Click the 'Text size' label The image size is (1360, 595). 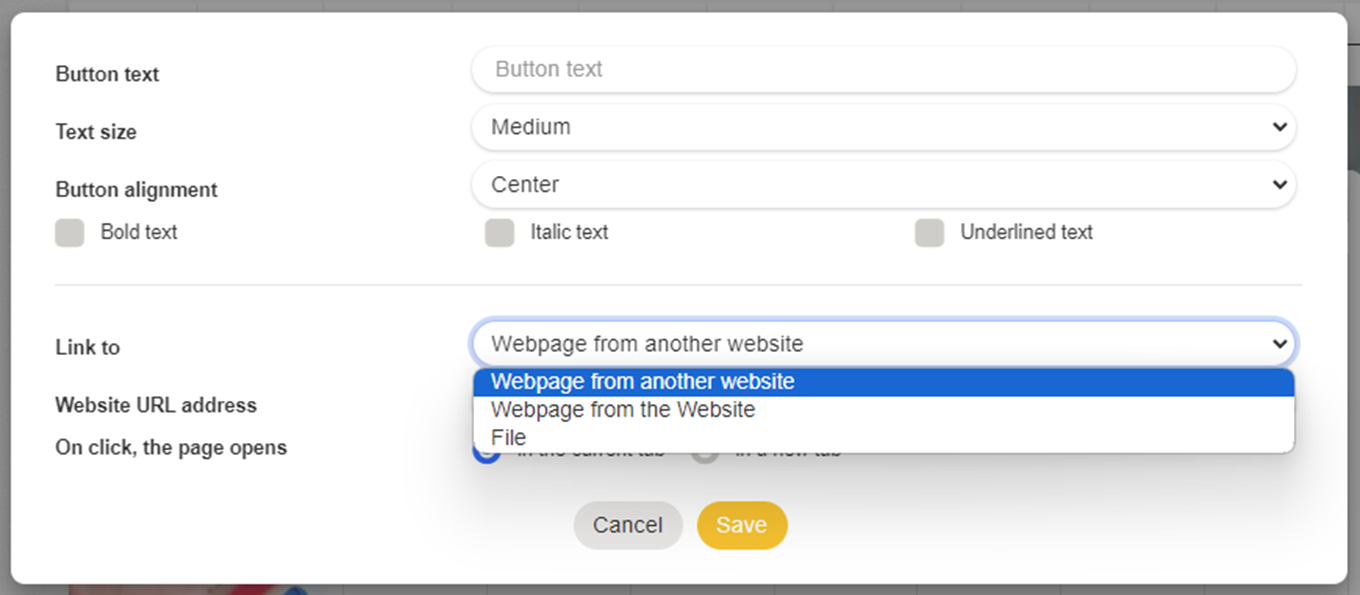(96, 132)
